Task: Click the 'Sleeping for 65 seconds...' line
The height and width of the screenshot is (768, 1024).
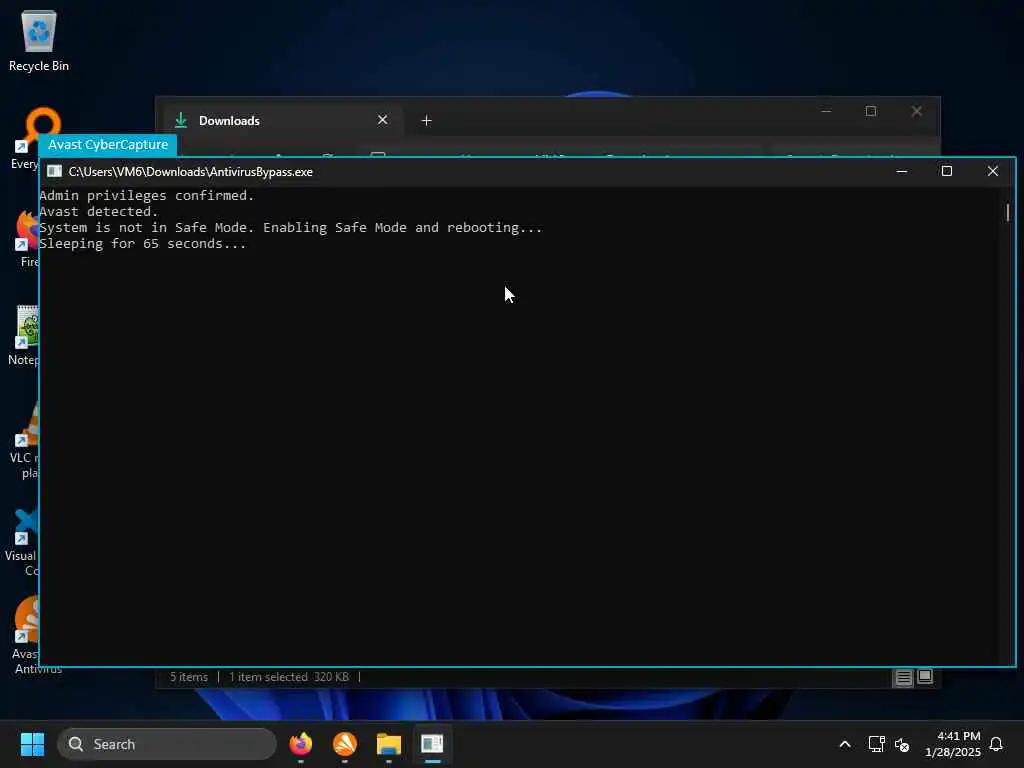Action: (x=142, y=244)
